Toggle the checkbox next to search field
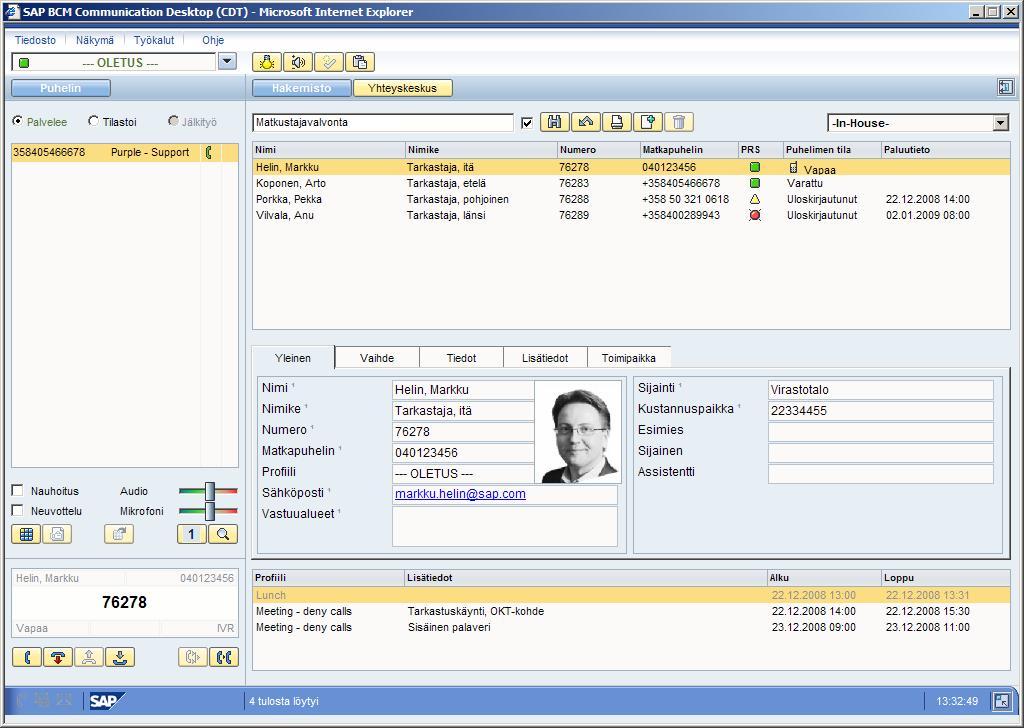Viewport: 1024px width, 728px height. pos(527,123)
